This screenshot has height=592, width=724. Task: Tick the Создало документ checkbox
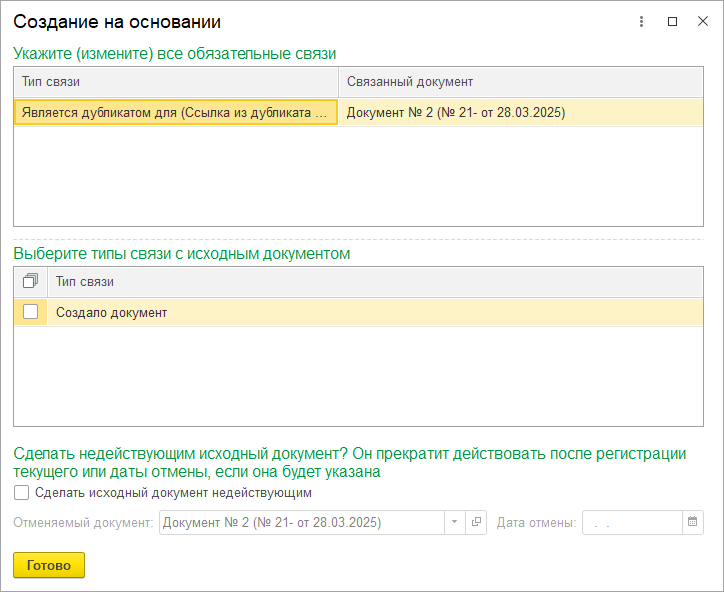pyautogui.click(x=31, y=312)
